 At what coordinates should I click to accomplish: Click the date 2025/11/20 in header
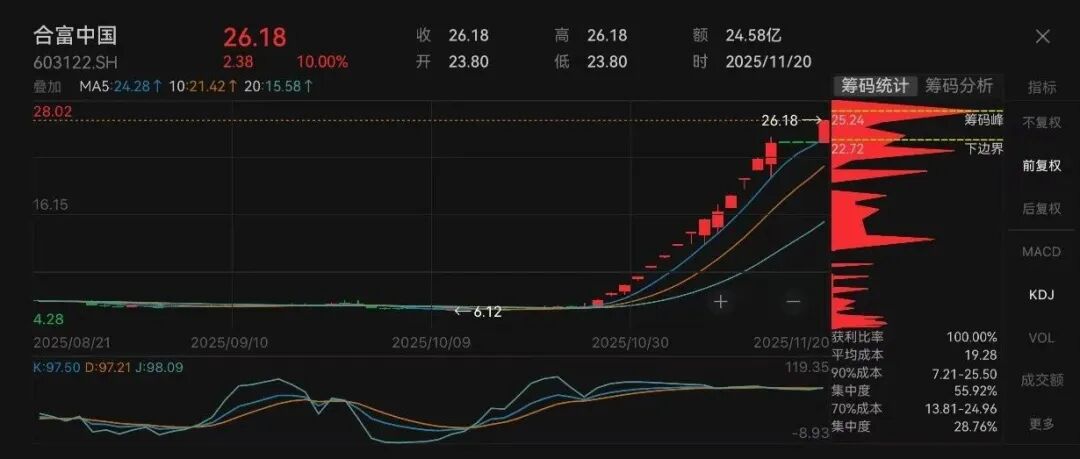pos(768,62)
